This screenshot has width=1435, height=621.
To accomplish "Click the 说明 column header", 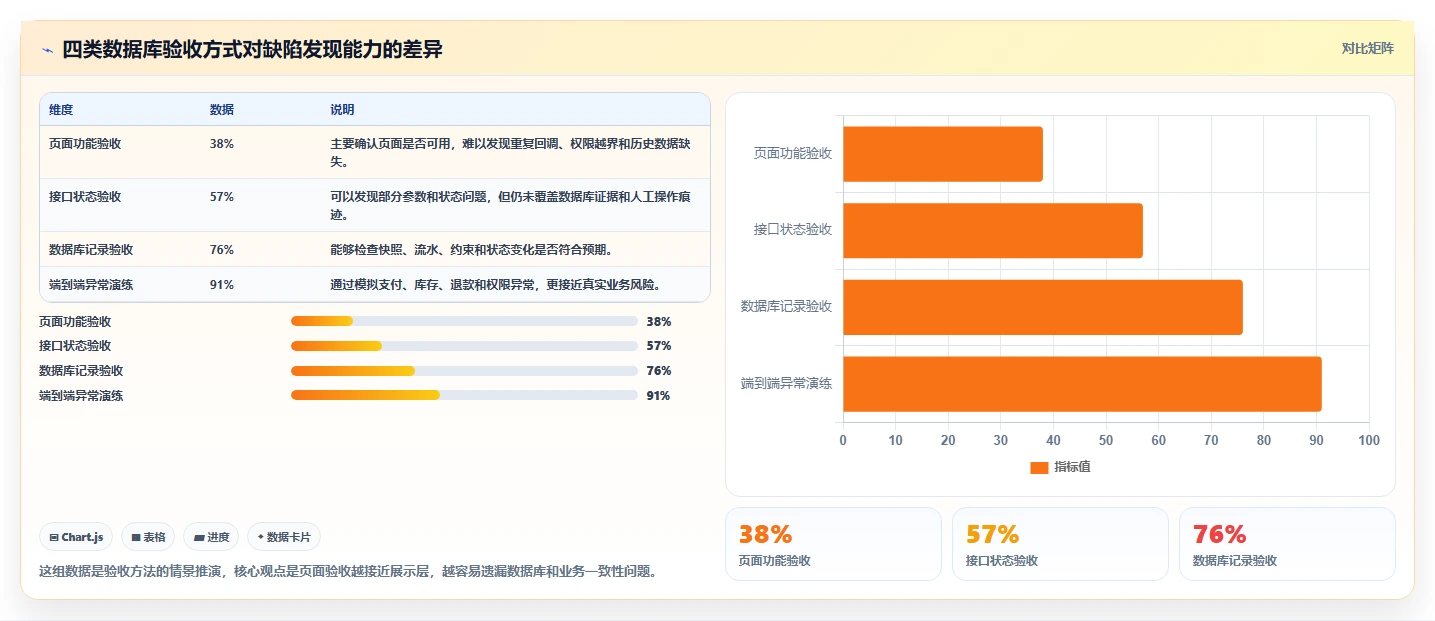I will (x=342, y=110).
